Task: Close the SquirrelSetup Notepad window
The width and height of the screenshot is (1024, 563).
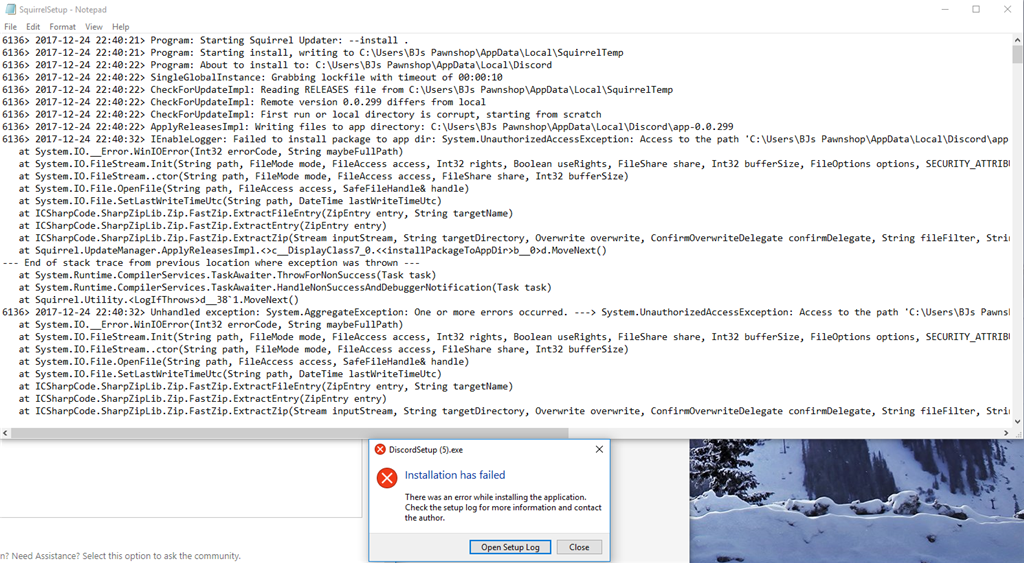Action: 1007,9
